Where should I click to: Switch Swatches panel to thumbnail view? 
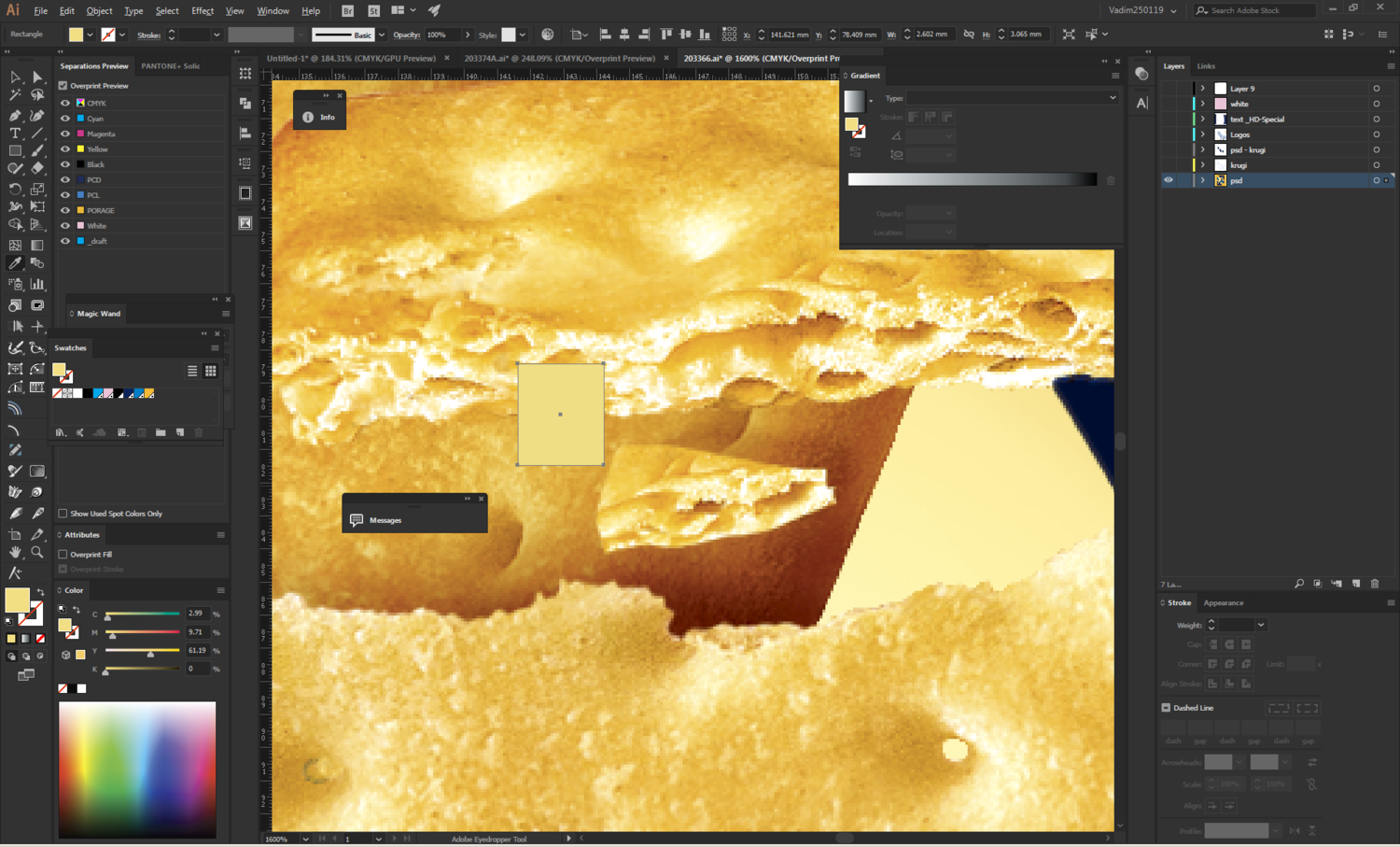[x=211, y=371]
